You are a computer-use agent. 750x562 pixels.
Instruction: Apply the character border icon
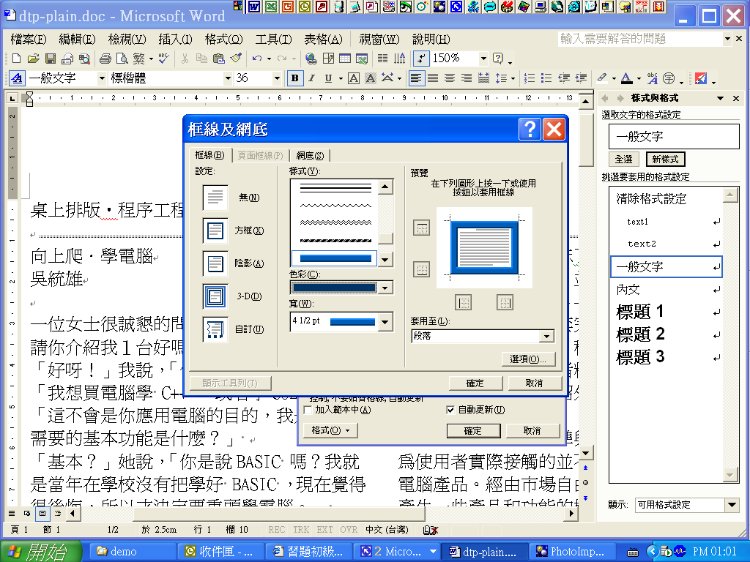[x=353, y=78]
